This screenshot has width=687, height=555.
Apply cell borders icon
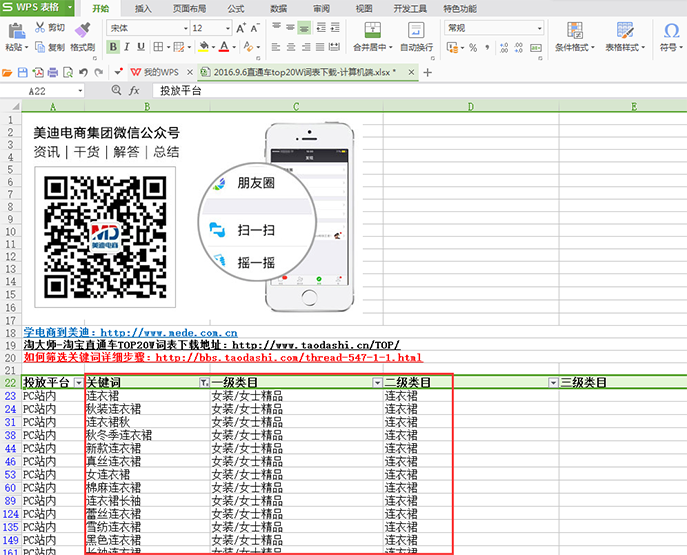click(158, 47)
